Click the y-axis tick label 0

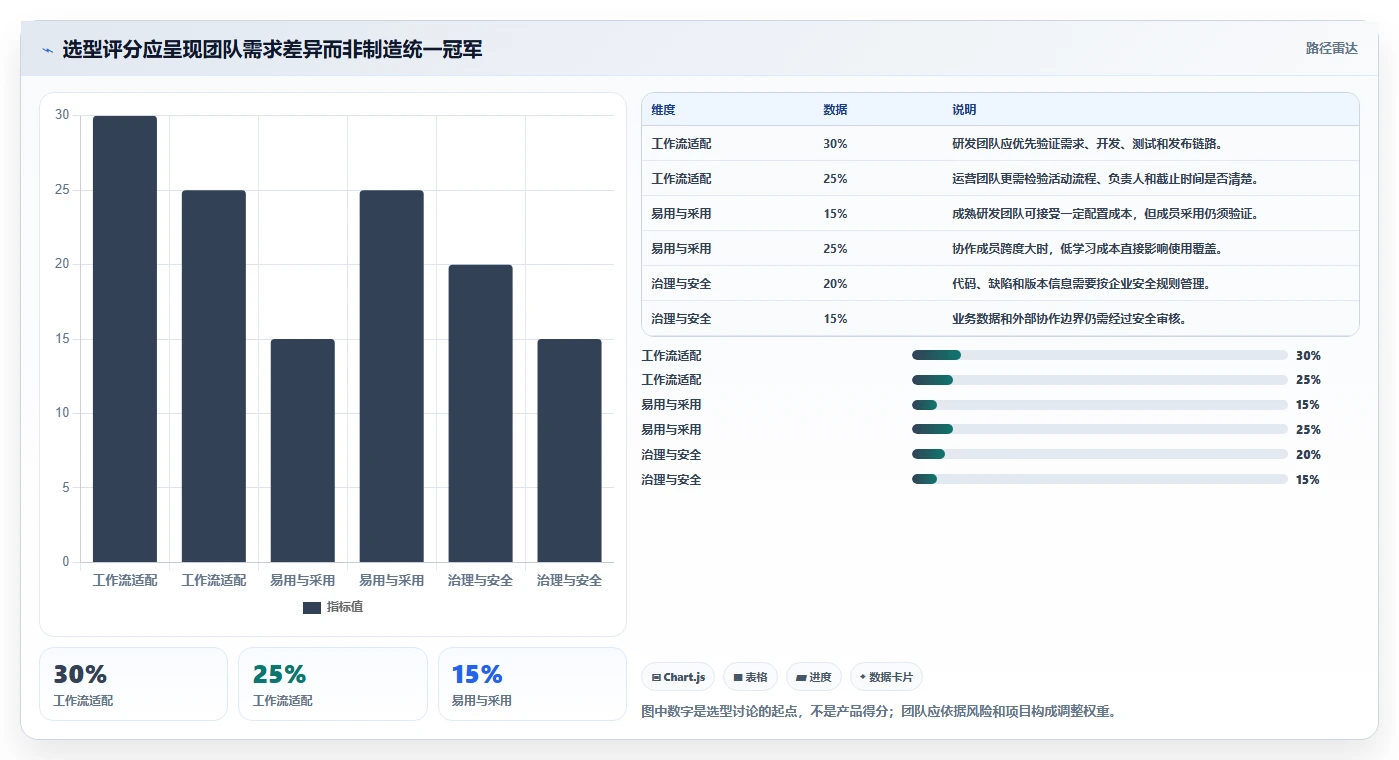tap(66, 562)
